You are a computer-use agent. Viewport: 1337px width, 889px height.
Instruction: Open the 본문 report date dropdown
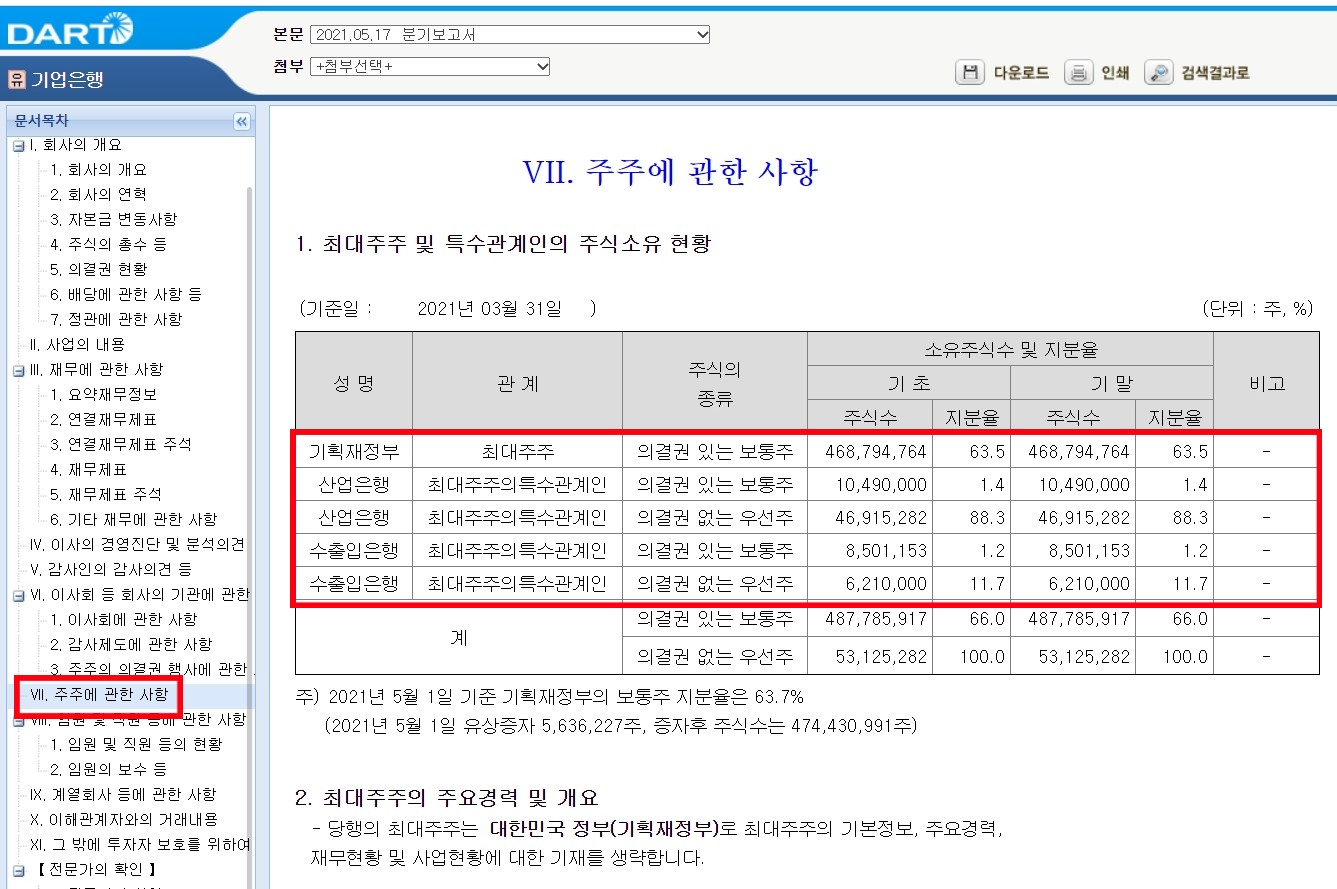click(510, 35)
